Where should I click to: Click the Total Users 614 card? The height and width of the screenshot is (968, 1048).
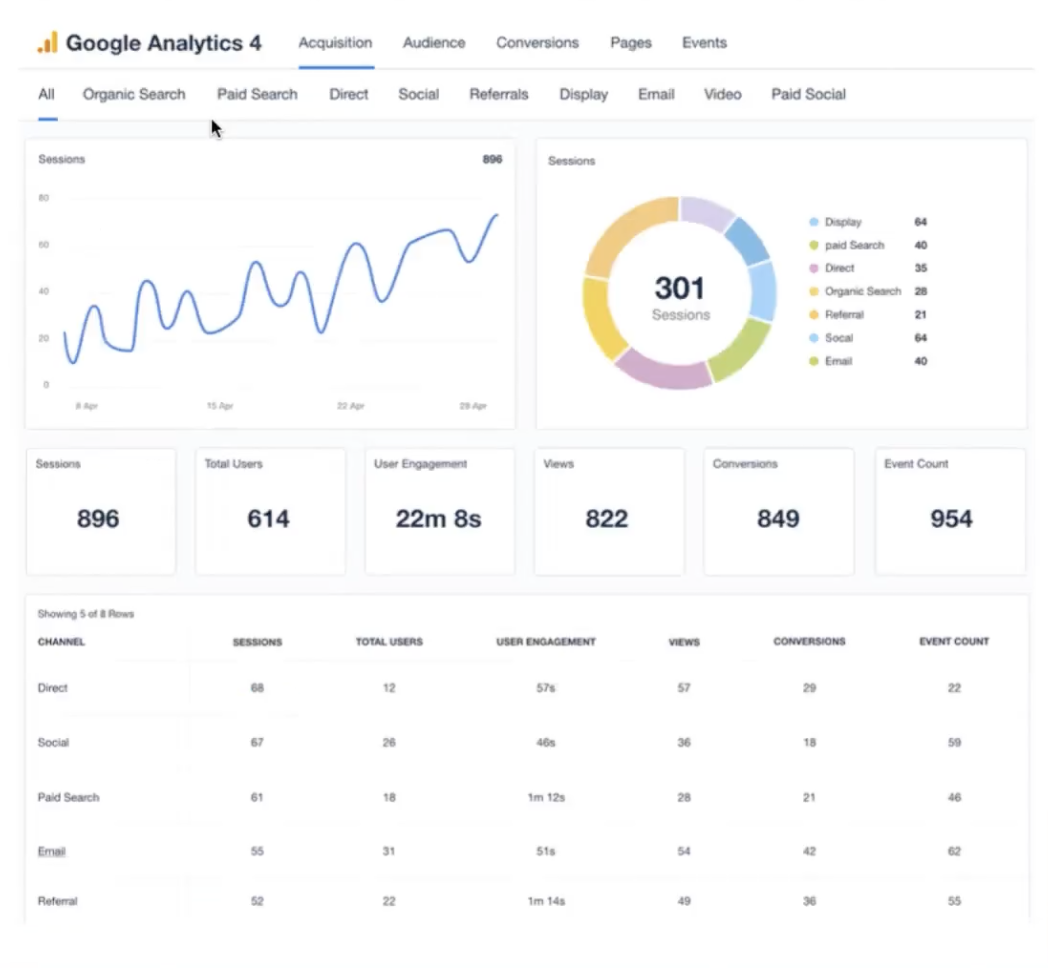pyautogui.click(x=270, y=511)
